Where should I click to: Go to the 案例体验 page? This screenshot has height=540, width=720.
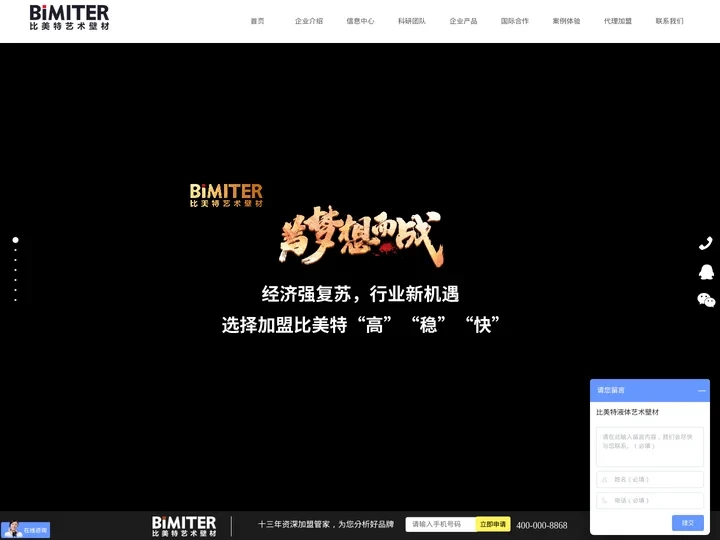(566, 21)
